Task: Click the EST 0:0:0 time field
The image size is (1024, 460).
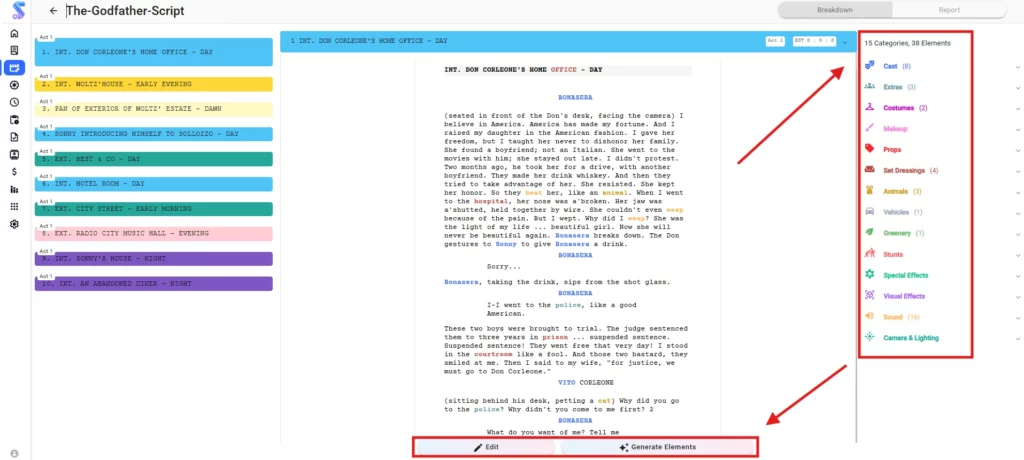Action: tap(814, 41)
